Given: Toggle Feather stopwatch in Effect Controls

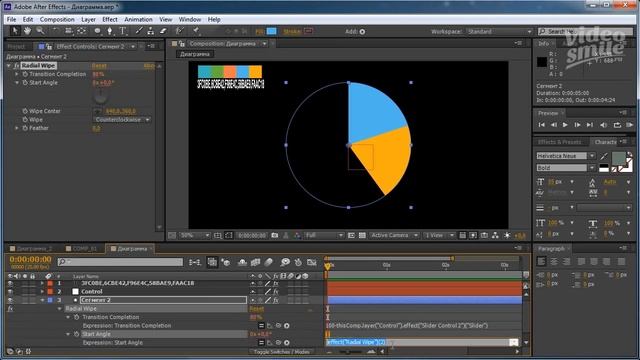Looking at the screenshot, I should click(x=25, y=128).
